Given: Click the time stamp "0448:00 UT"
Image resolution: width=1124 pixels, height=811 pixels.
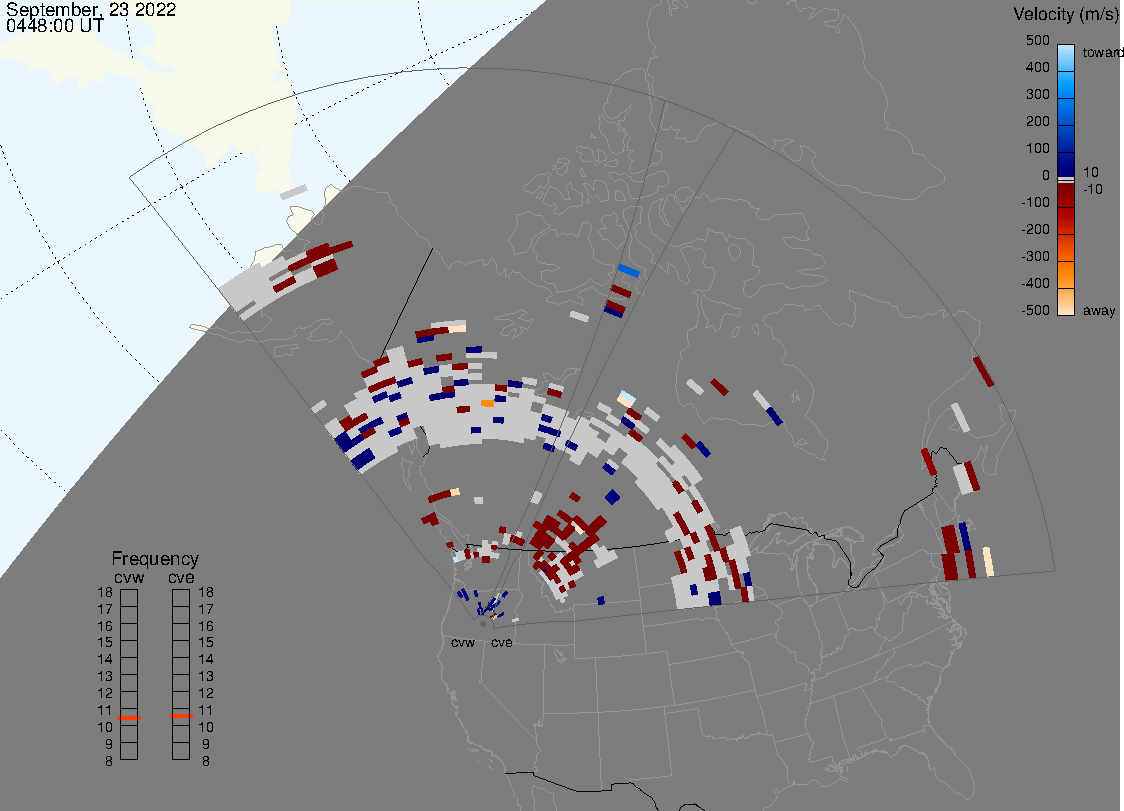Looking at the screenshot, I should [x=54, y=26].
